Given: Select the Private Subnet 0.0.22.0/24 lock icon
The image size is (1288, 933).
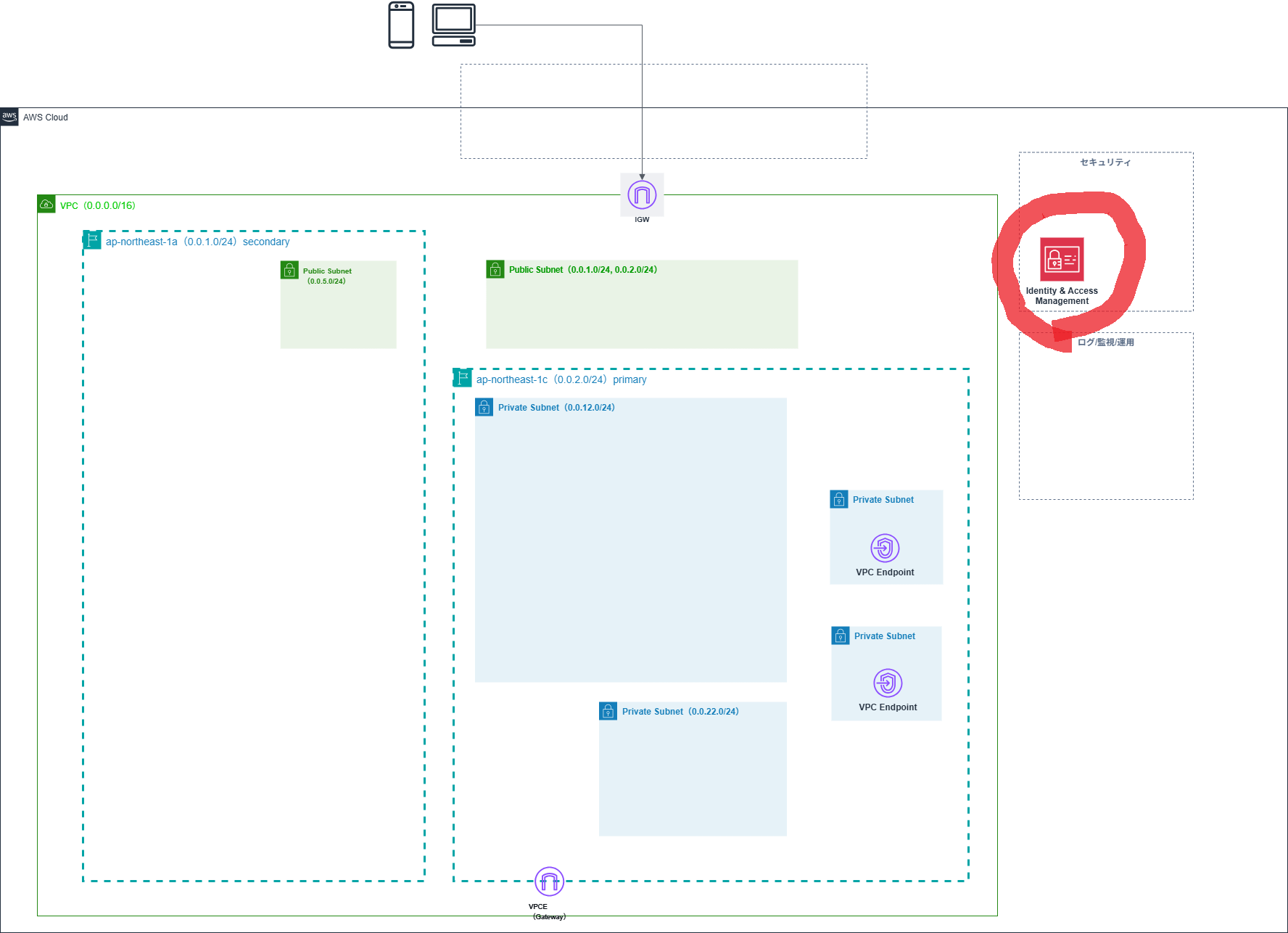Looking at the screenshot, I should [x=608, y=711].
